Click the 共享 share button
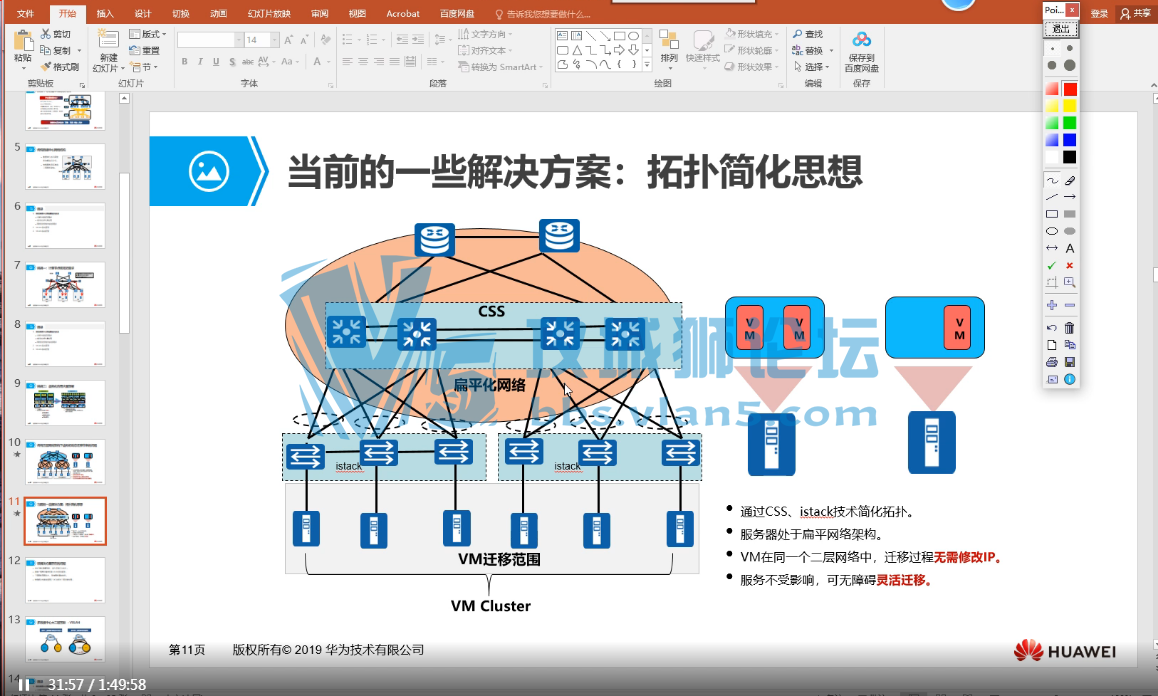This screenshot has height=696, width=1158. pyautogui.click(x=1136, y=13)
